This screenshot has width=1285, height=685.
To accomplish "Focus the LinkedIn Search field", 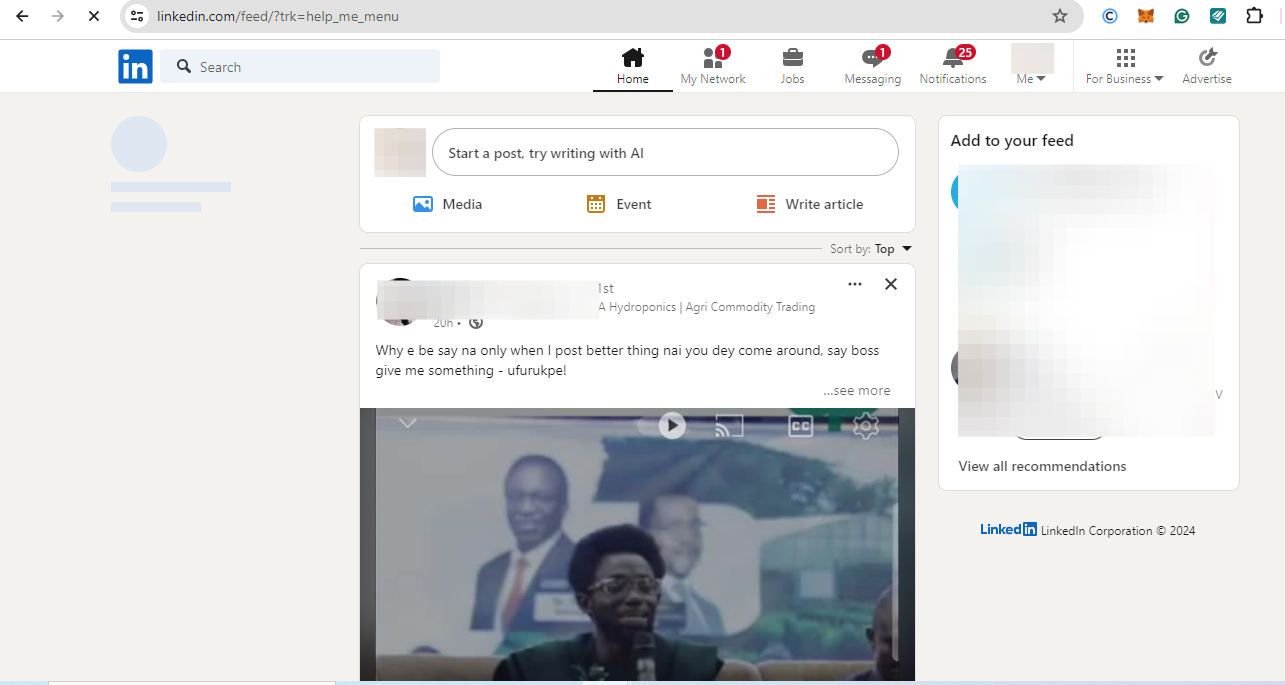I will click(300, 66).
